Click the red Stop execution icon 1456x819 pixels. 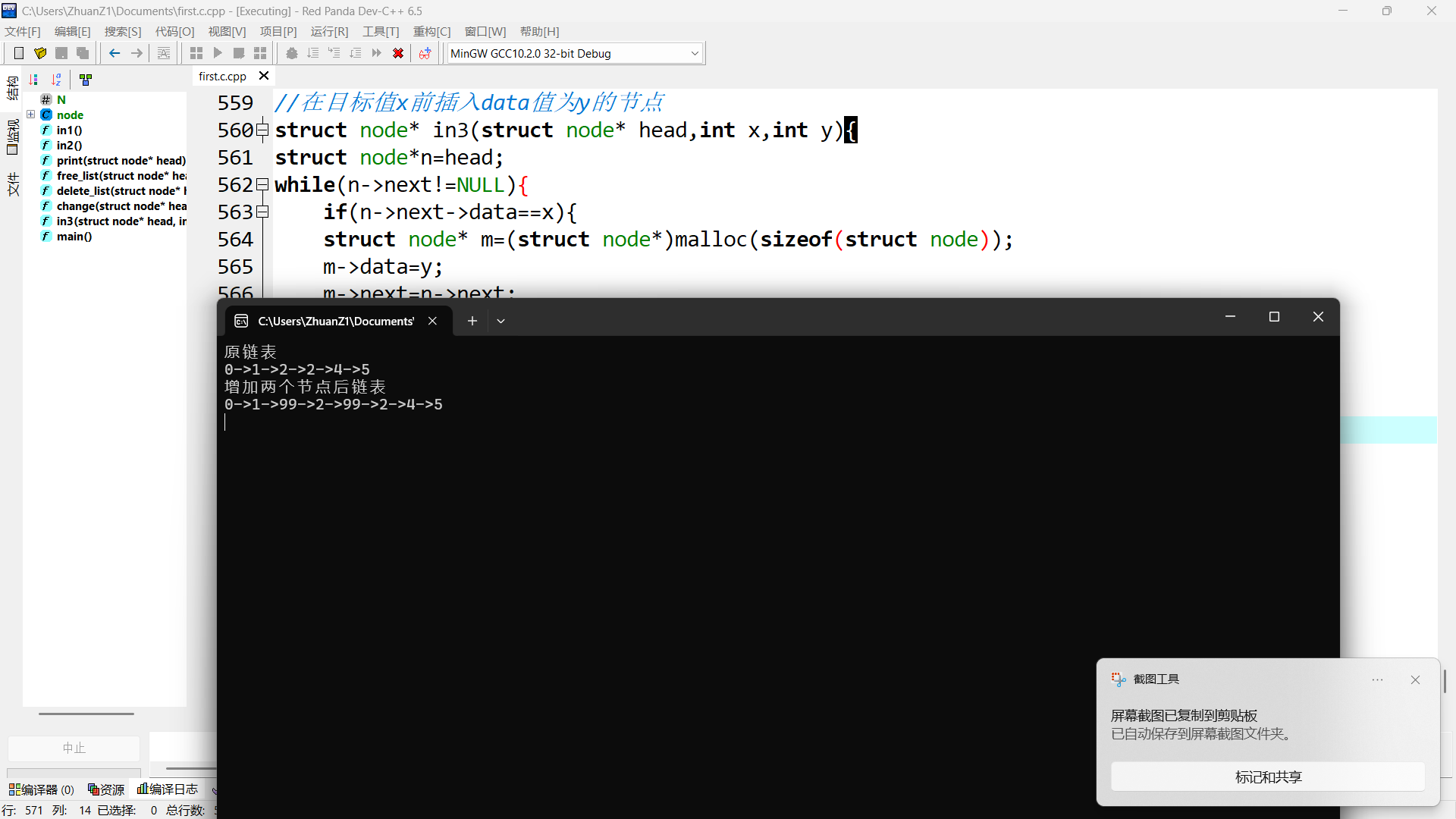click(398, 53)
